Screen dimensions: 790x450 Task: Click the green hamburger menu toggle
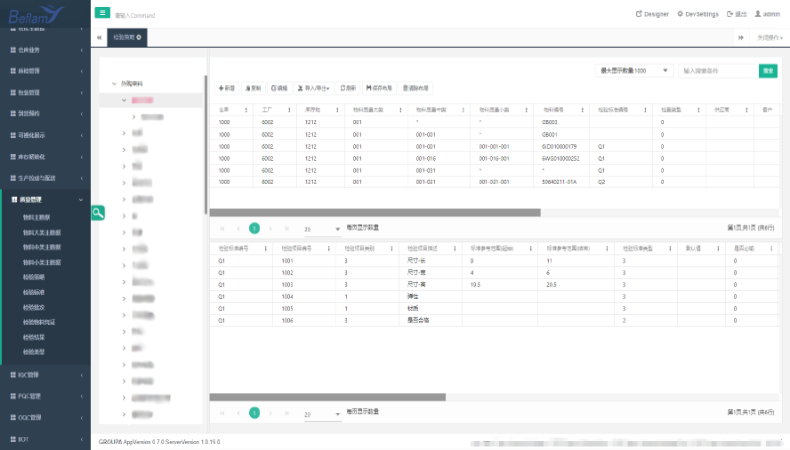coord(103,13)
